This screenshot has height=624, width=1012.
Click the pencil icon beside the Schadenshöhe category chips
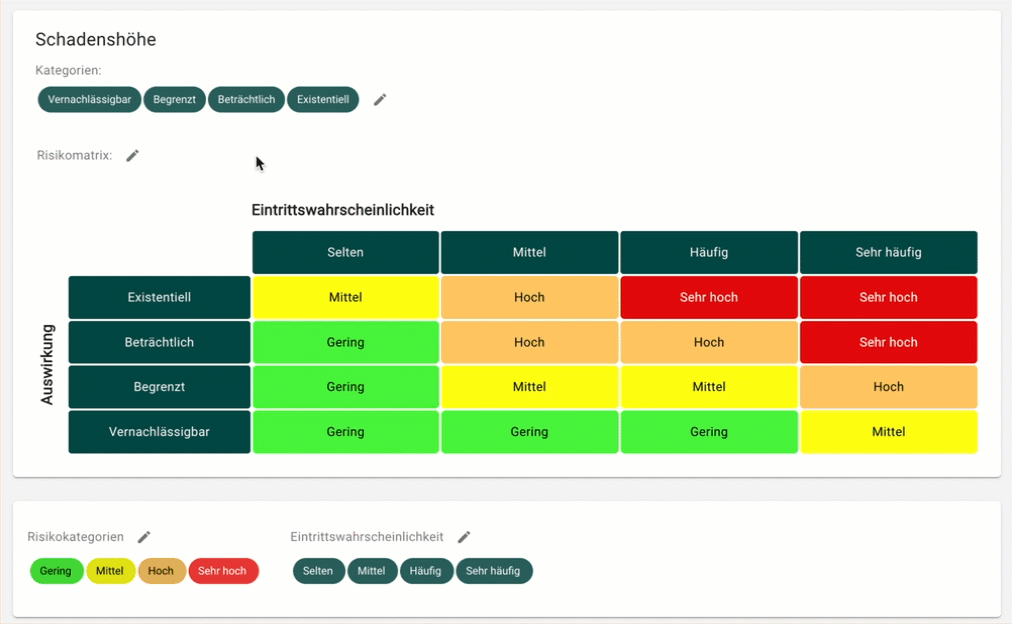(x=380, y=100)
